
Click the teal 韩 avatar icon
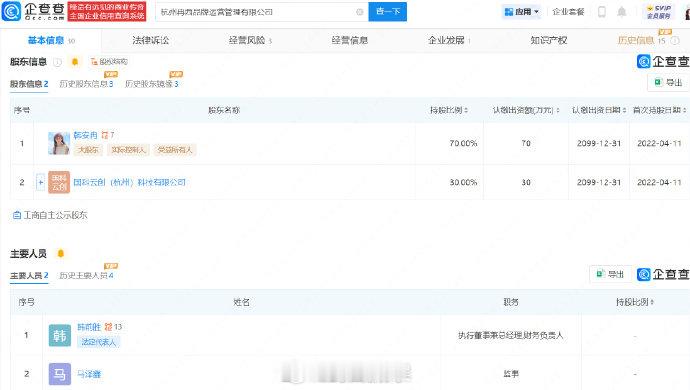pos(59,335)
